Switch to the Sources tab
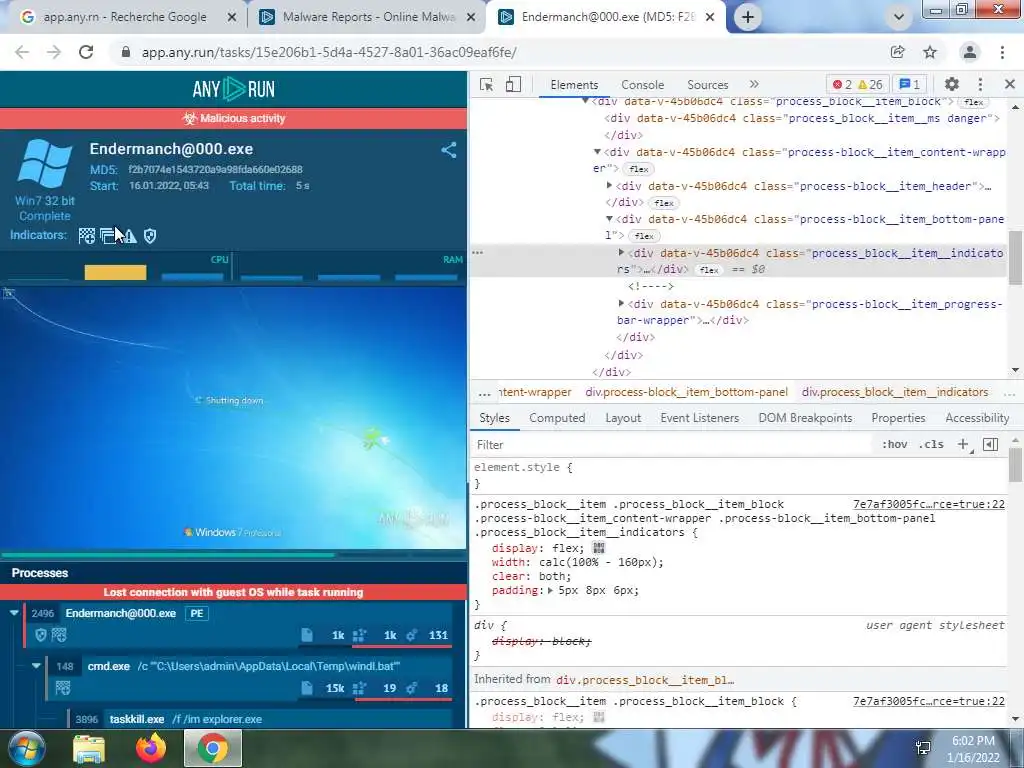The height and width of the screenshot is (768, 1024). [x=707, y=85]
